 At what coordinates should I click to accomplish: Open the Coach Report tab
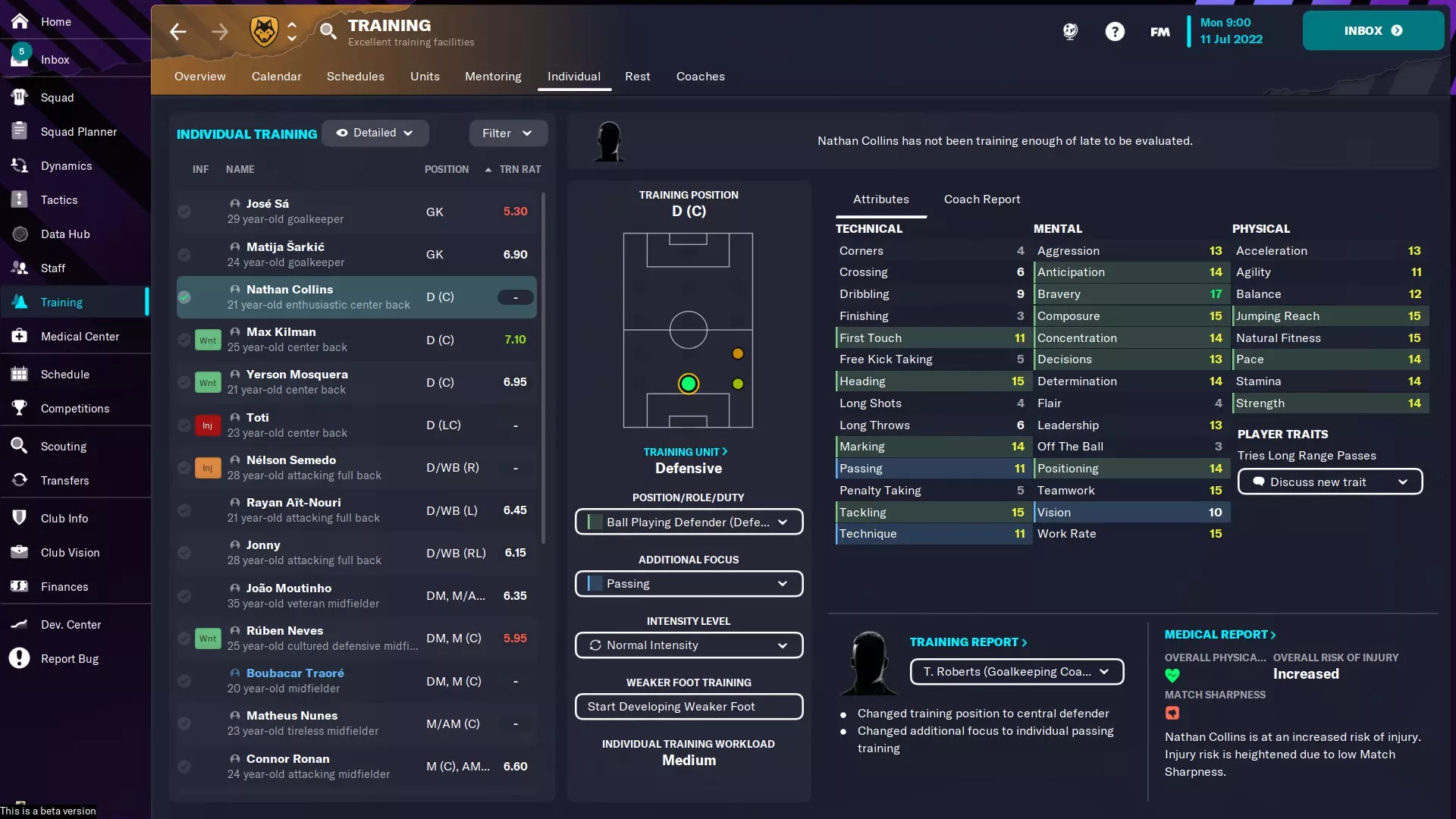[x=981, y=199]
